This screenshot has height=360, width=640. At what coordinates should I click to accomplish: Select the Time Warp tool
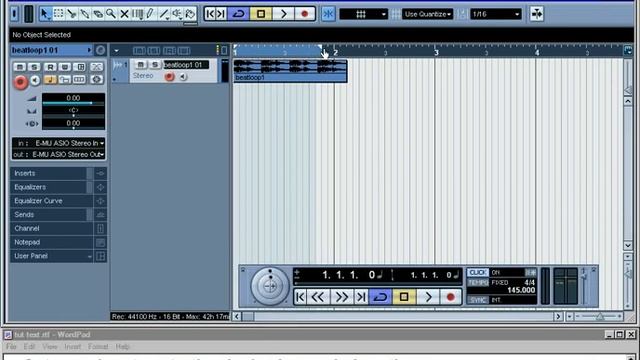coord(138,14)
